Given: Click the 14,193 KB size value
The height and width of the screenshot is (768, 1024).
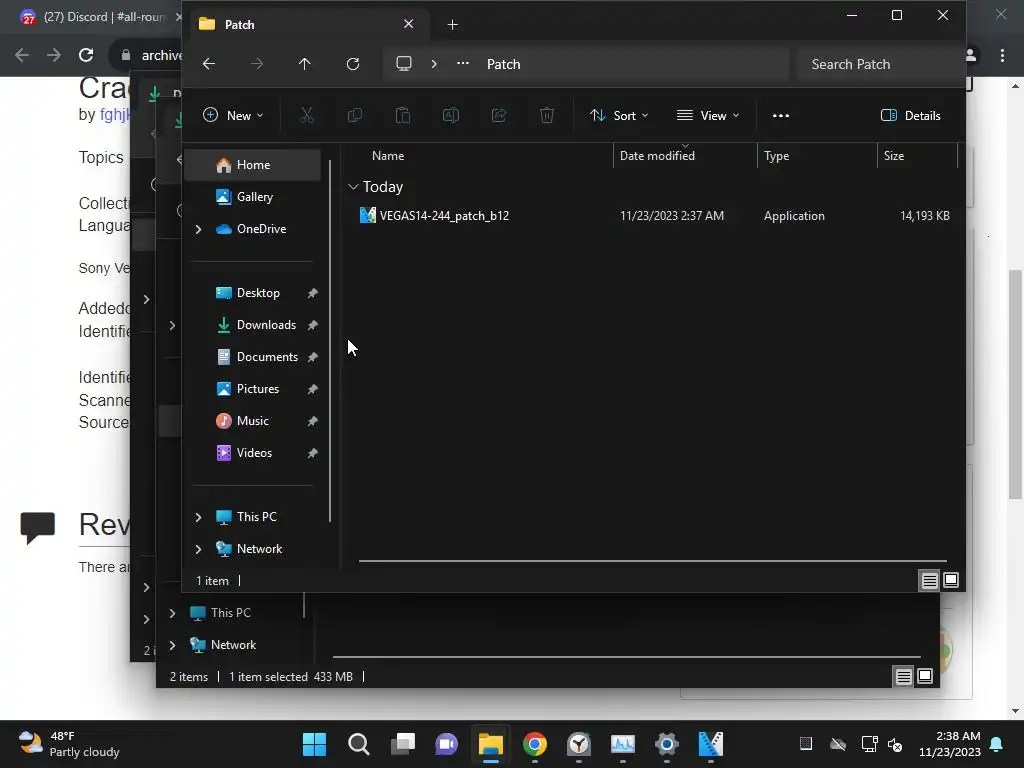Looking at the screenshot, I should pyautogui.click(x=925, y=216).
